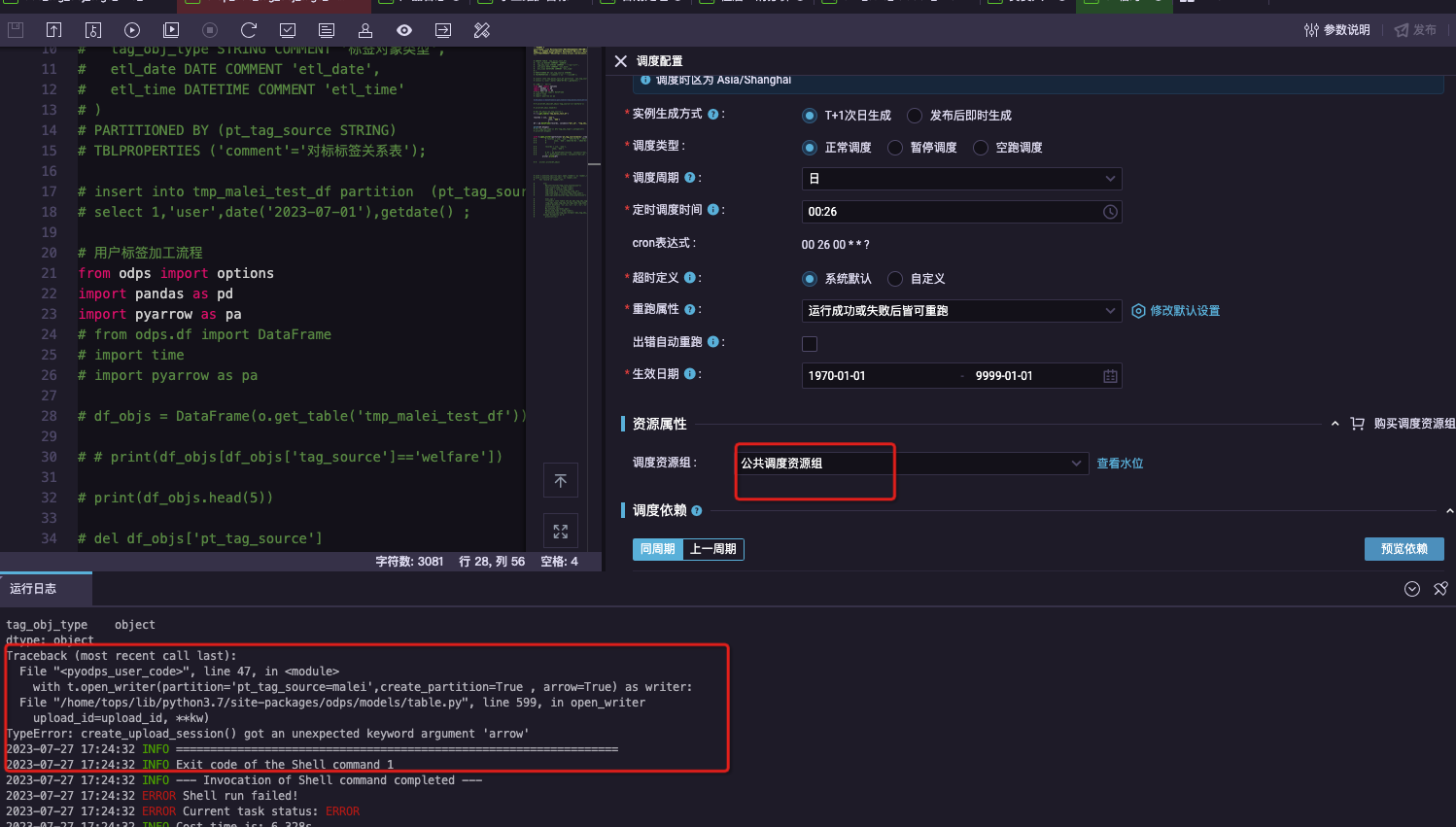Open the 查看水位 link
Screen dimensions: 1456x827
[1120, 464]
